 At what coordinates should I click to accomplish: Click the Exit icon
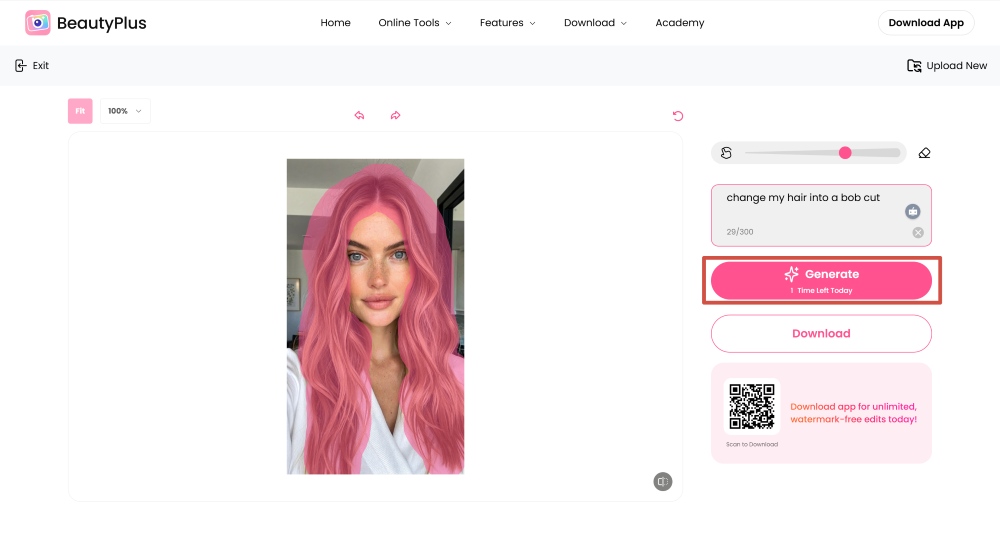[x=20, y=66]
